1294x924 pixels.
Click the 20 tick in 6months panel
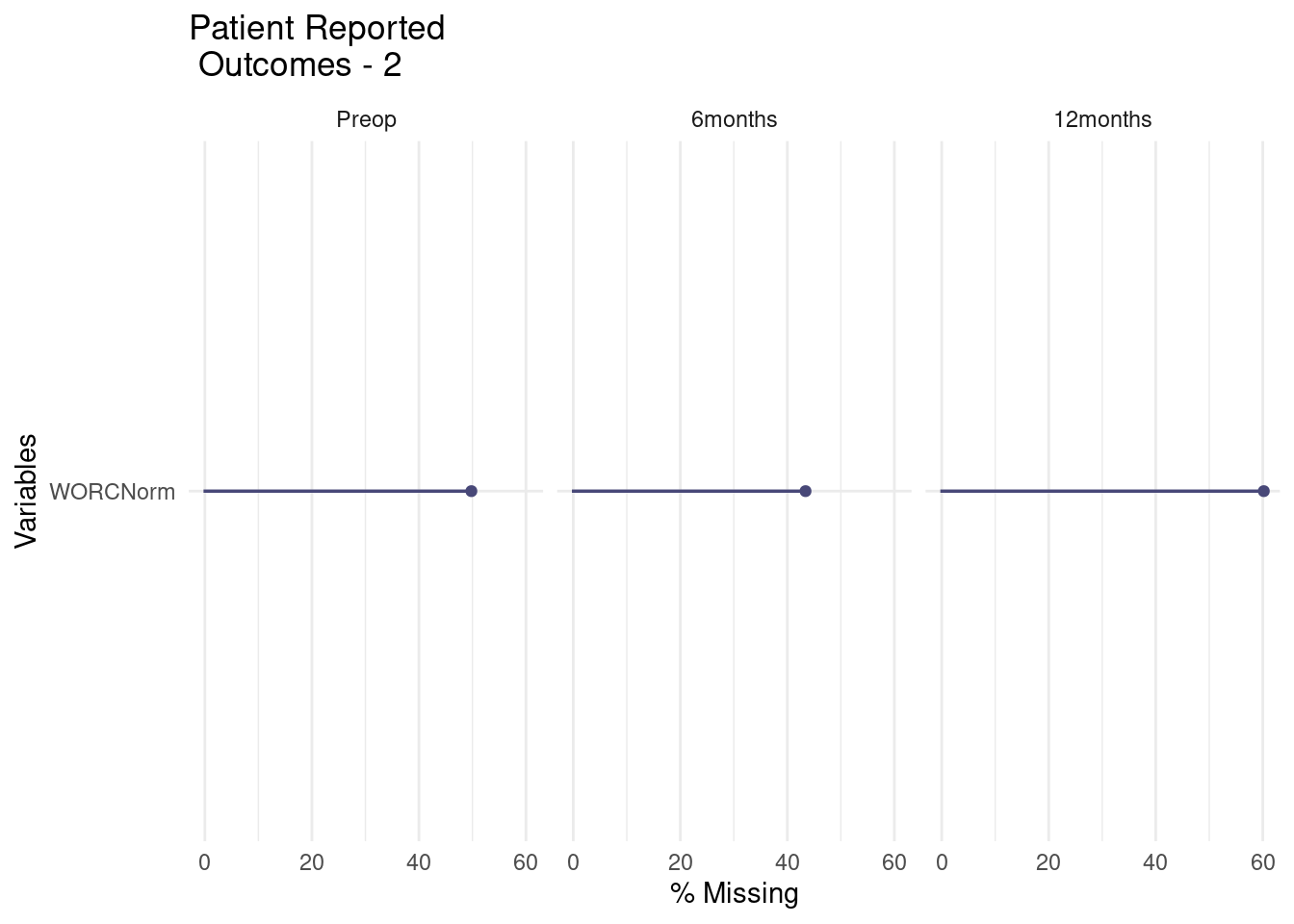[680, 862]
